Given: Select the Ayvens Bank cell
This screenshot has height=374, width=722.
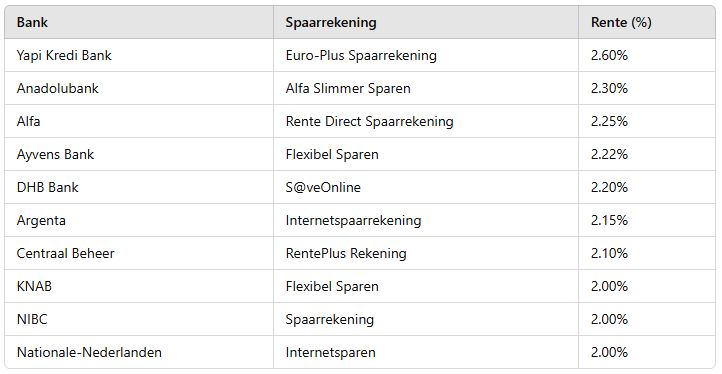Looking at the screenshot, I should [139, 154].
